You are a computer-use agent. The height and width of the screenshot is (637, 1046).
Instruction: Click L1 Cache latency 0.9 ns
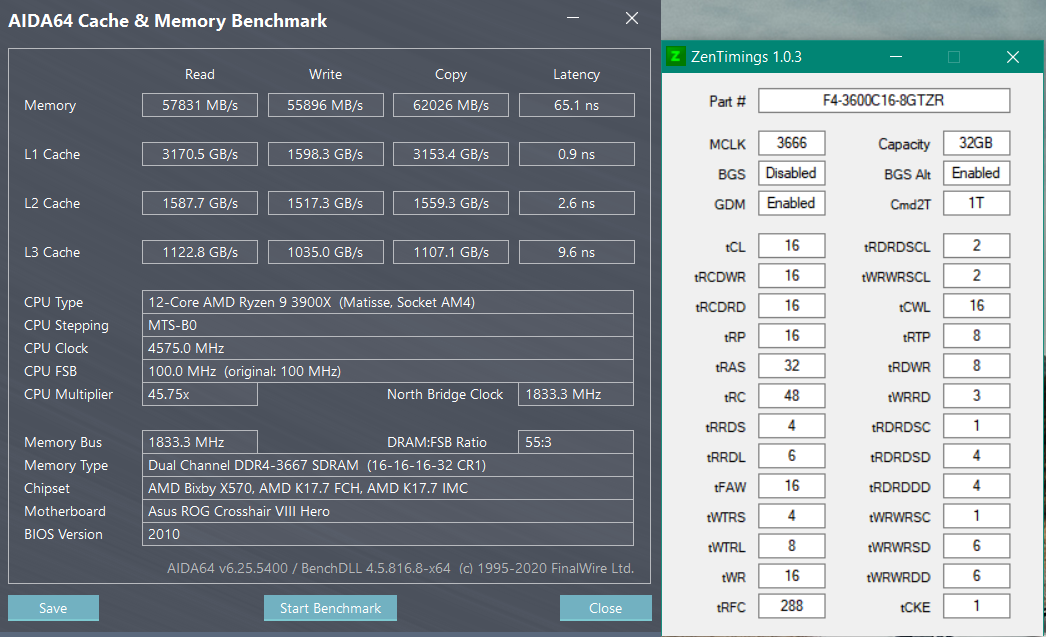click(x=576, y=154)
